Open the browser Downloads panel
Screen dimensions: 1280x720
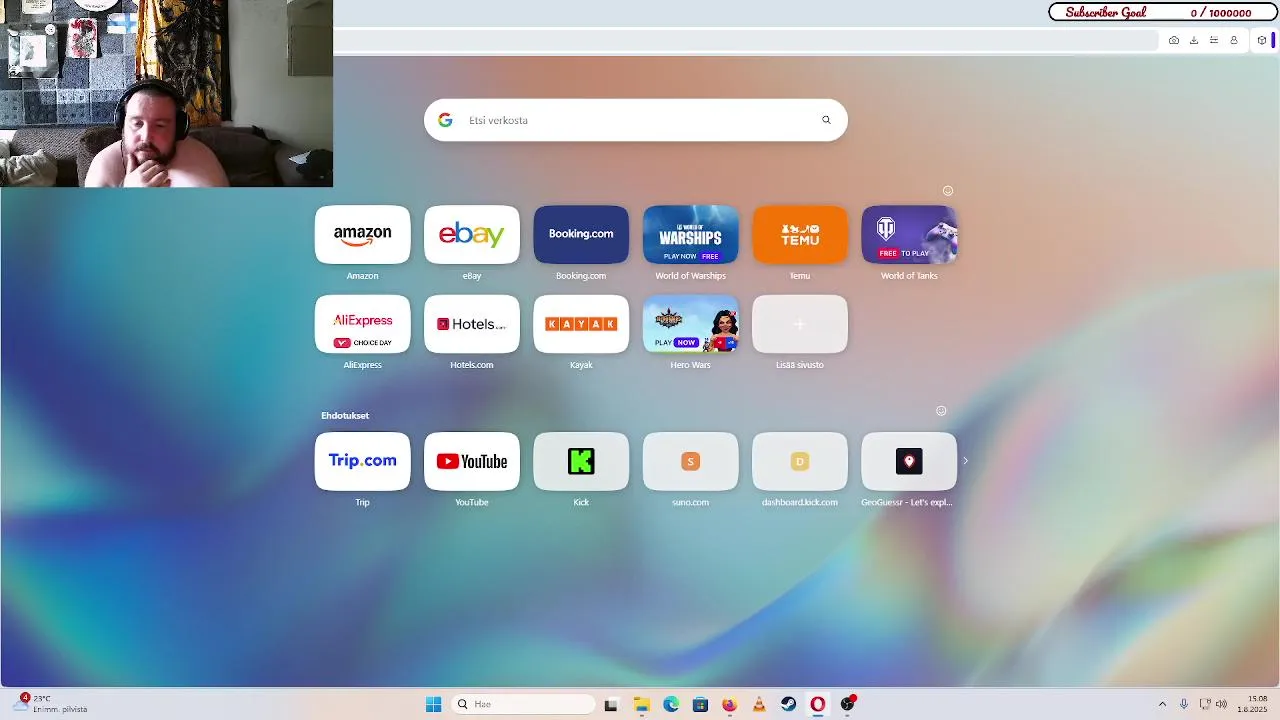(1194, 40)
